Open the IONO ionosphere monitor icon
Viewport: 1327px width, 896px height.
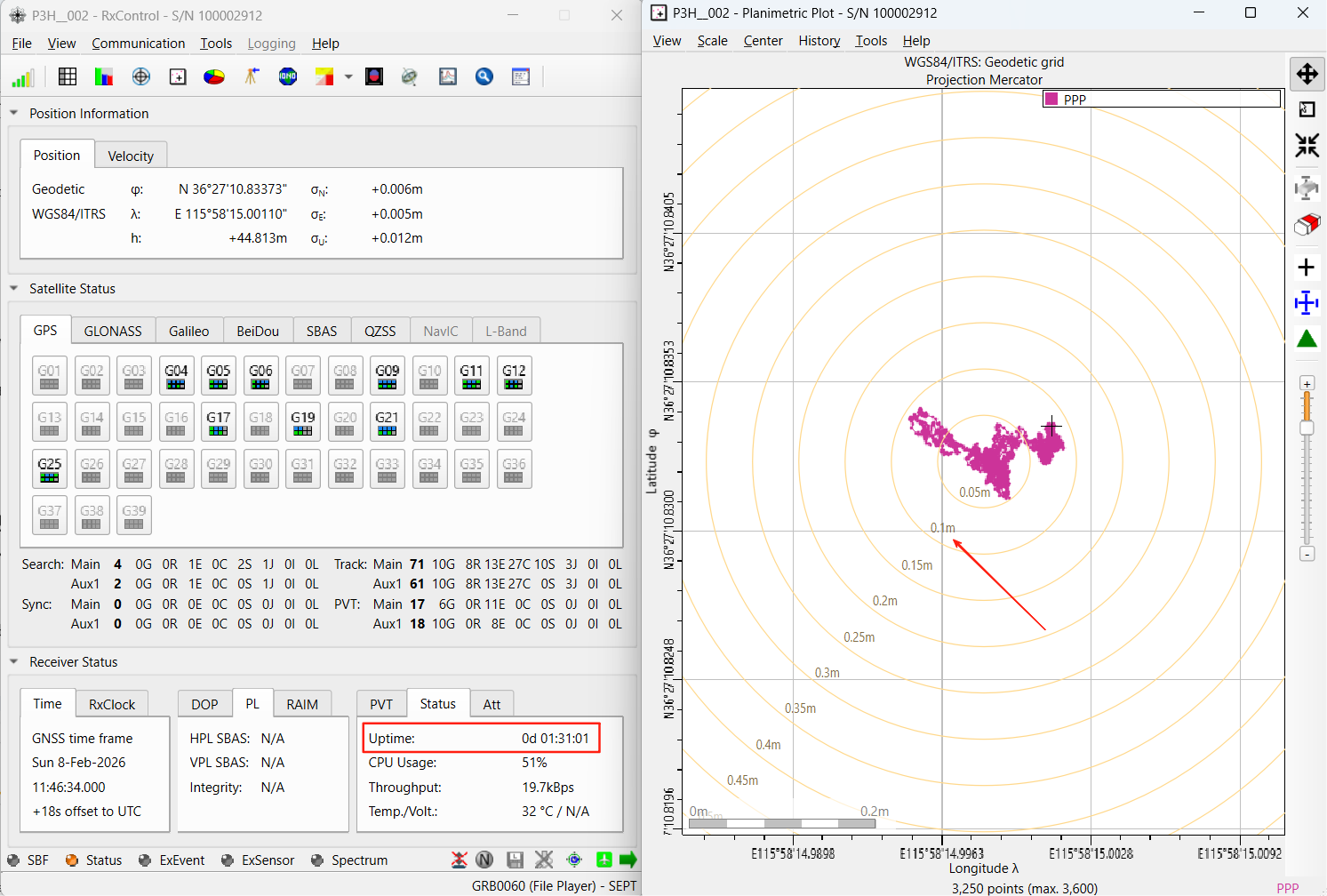coord(288,76)
